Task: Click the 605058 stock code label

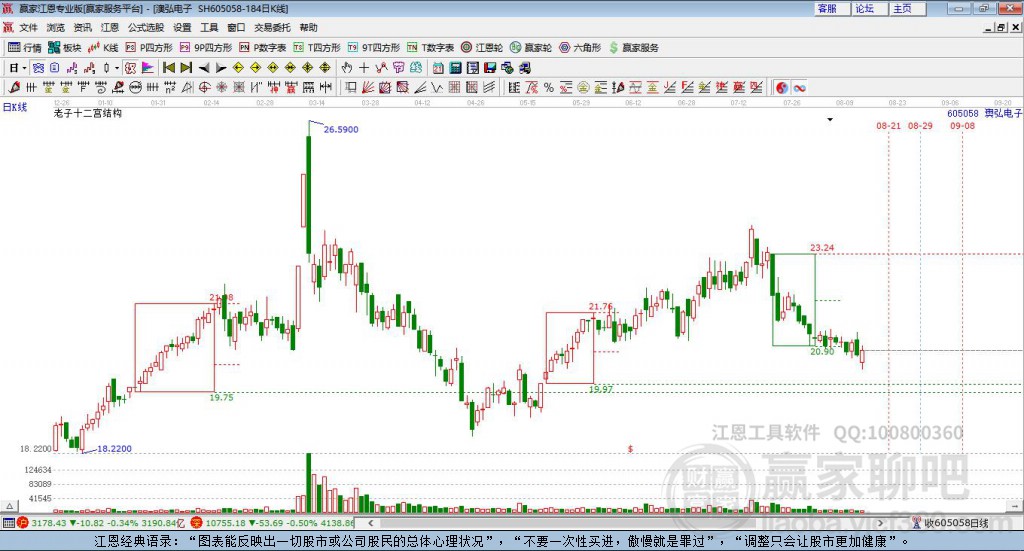Action: (963, 113)
